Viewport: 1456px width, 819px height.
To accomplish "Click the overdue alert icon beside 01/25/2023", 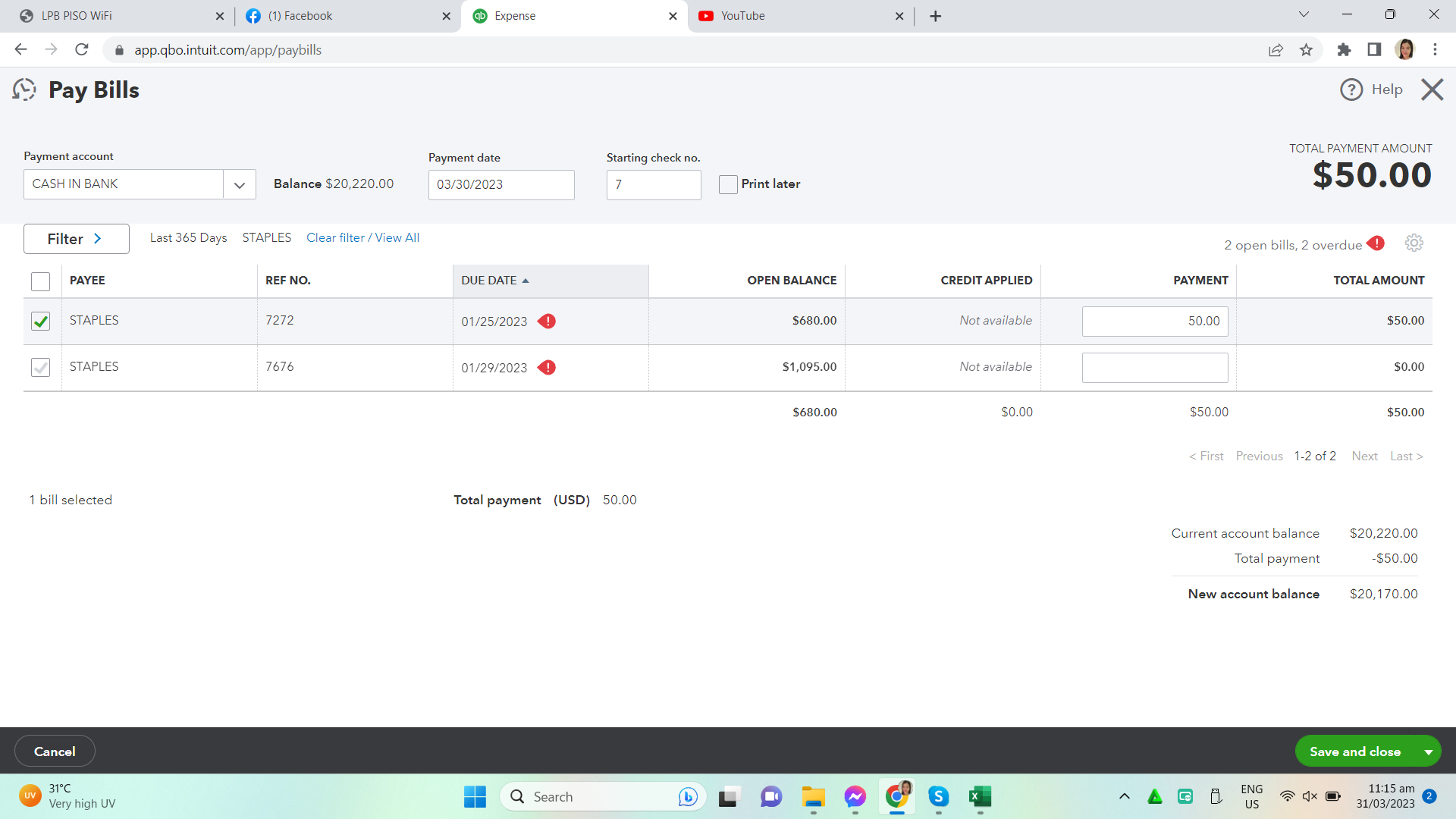I will (547, 322).
